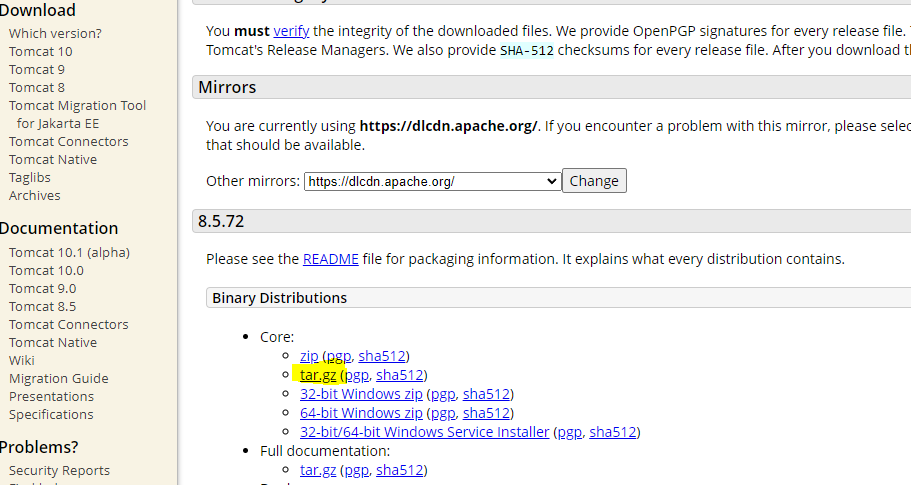Screen dimensions: 911x485
Task: Click the Documentation sidebar heading
Action: coord(59,228)
